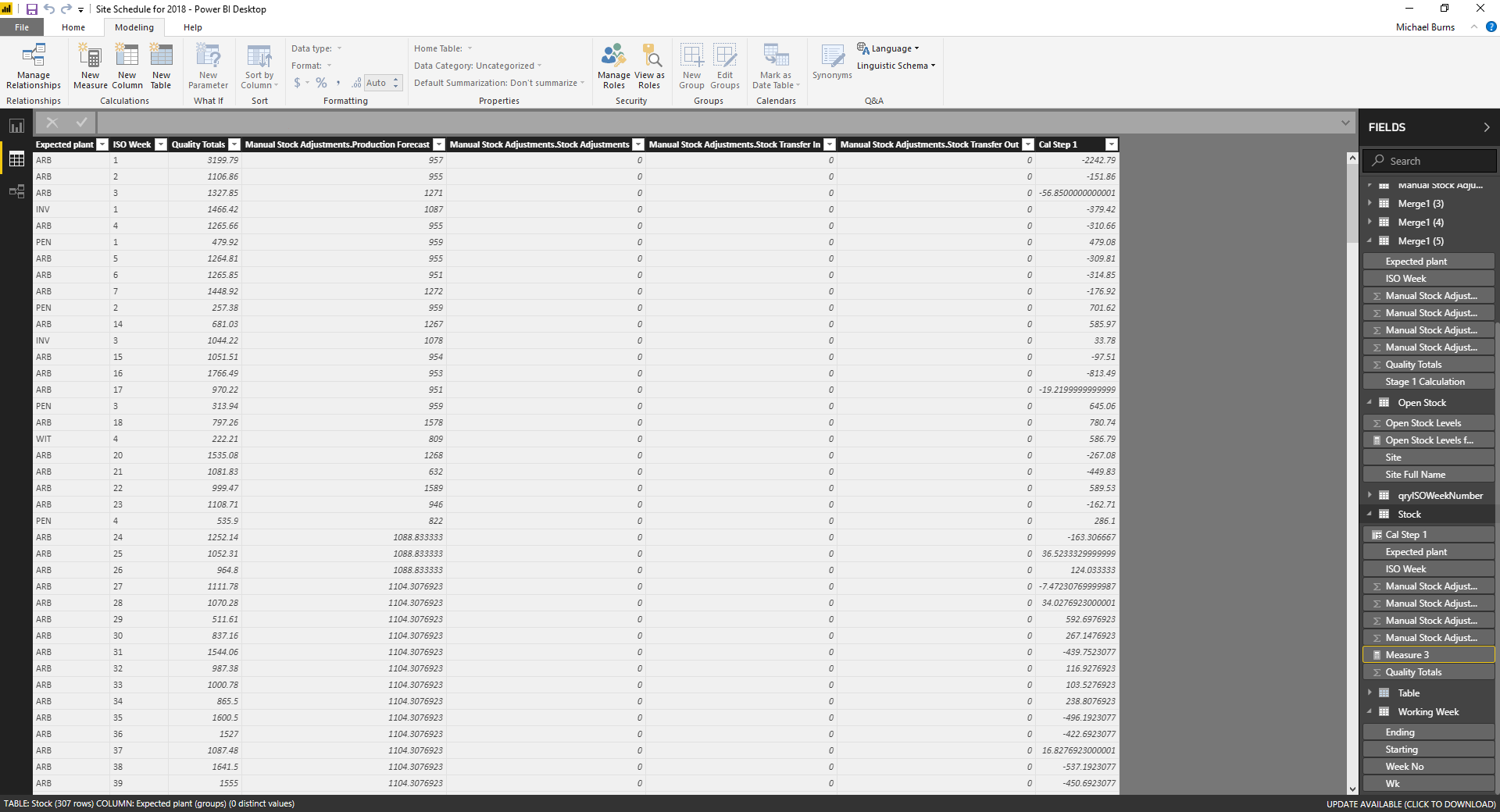Expand qryISOWeekNumber table in Fields
Image resolution: width=1500 pixels, height=812 pixels.
coord(1370,495)
